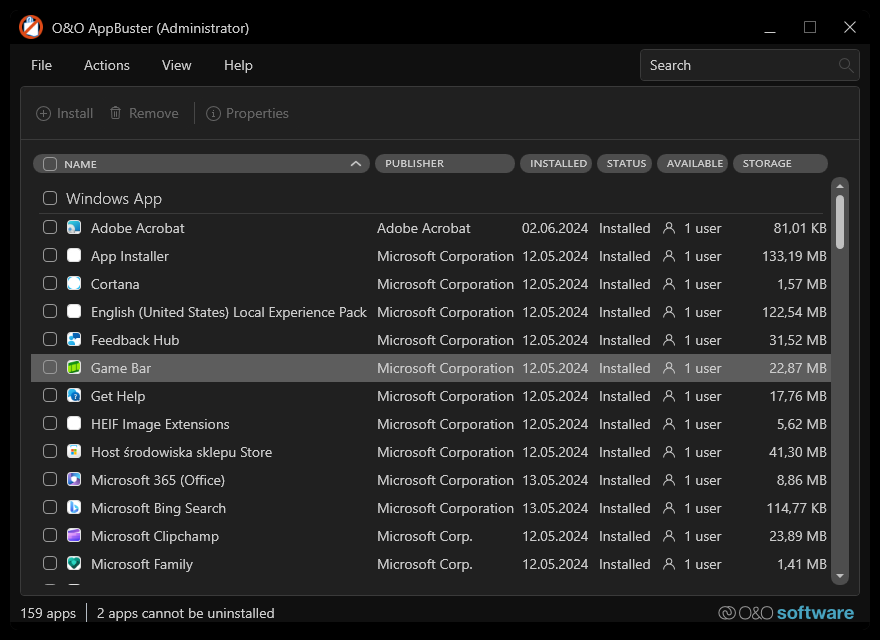
Task: Tick the Cortana checkbox
Action: coord(50,284)
